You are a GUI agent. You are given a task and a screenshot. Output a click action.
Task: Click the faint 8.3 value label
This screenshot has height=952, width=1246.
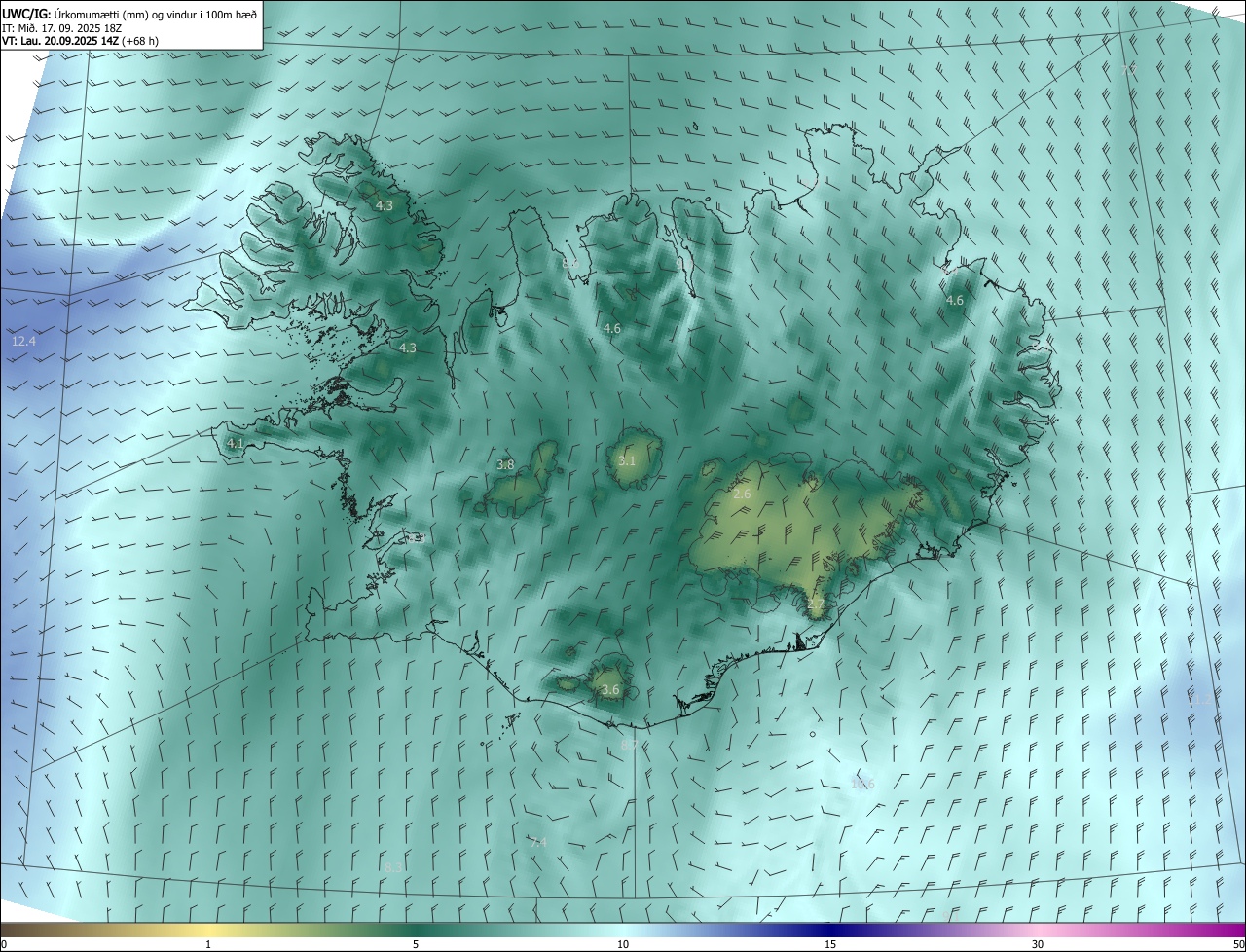point(393,867)
